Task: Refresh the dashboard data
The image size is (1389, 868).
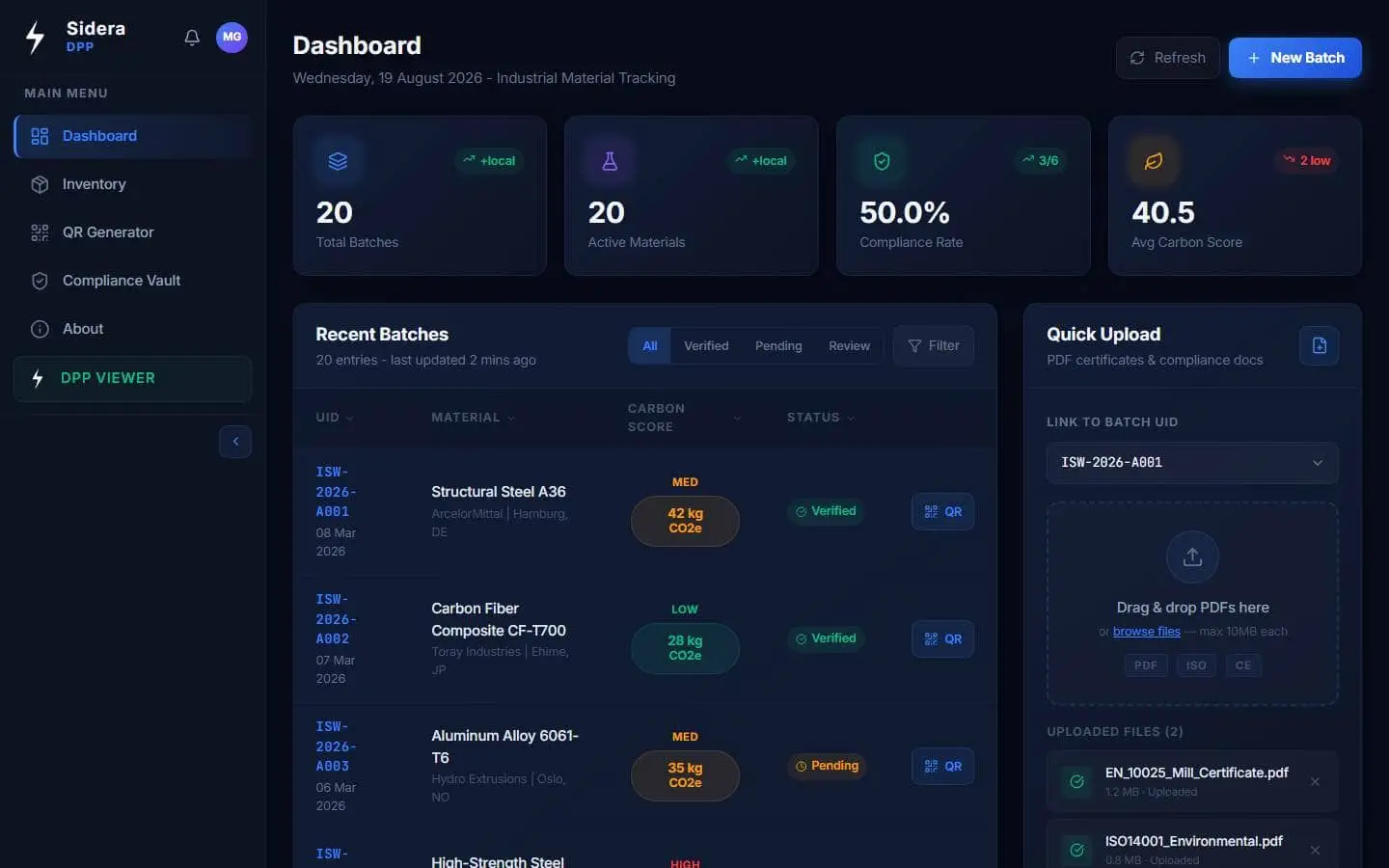Action: coord(1168,58)
